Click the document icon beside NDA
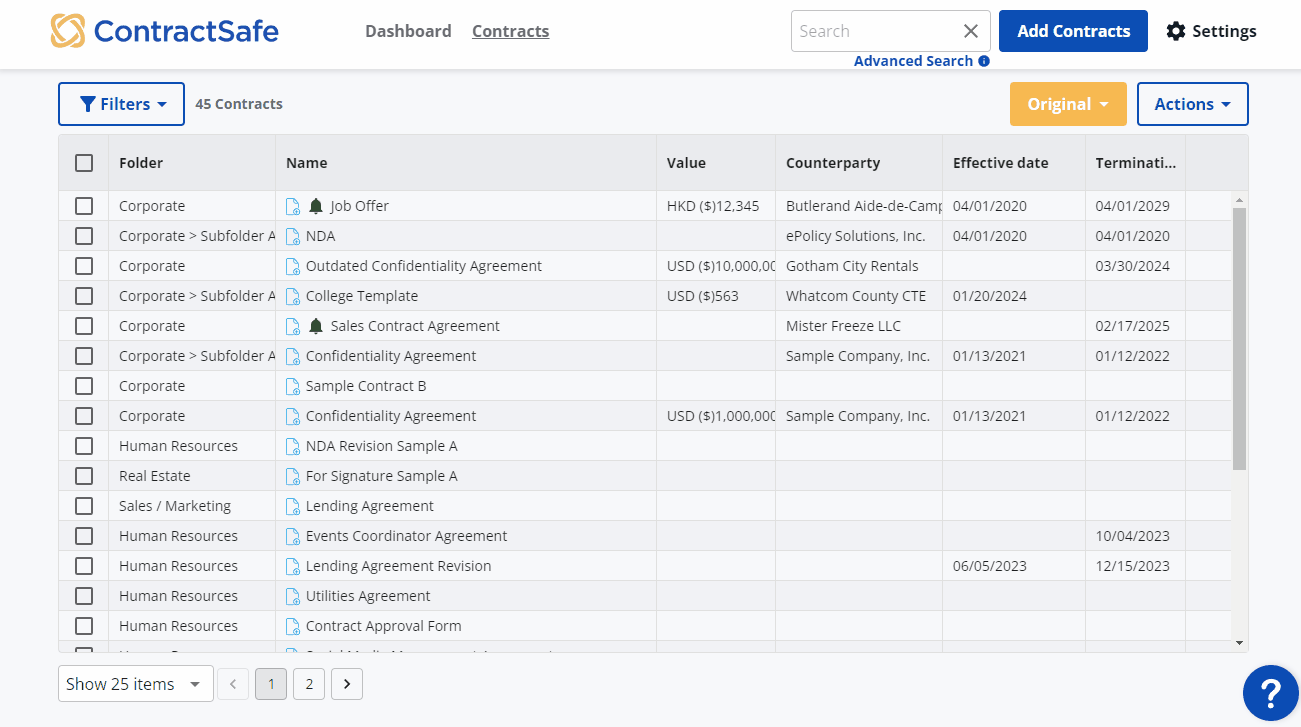 coord(293,236)
